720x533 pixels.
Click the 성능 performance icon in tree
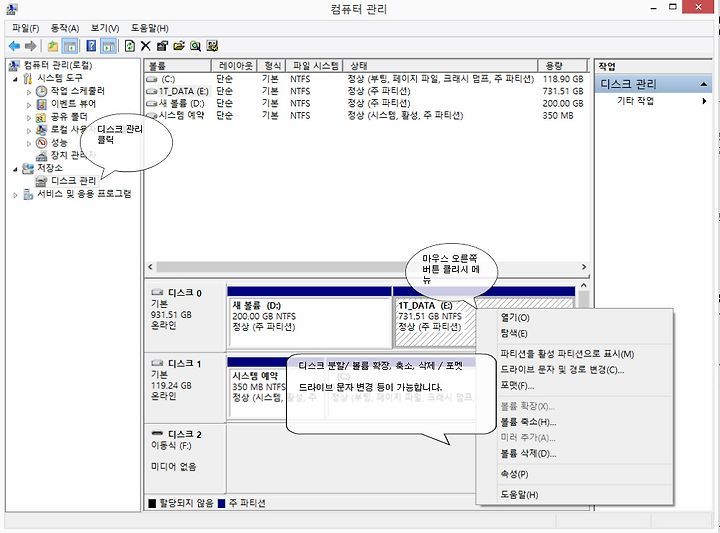[41, 142]
